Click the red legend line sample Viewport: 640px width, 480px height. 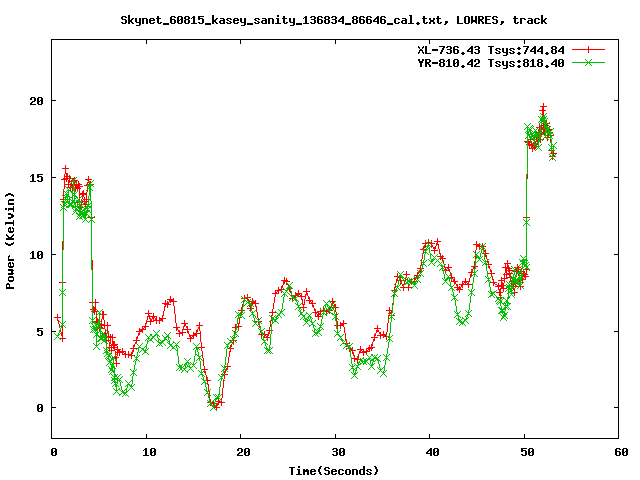click(x=588, y=50)
